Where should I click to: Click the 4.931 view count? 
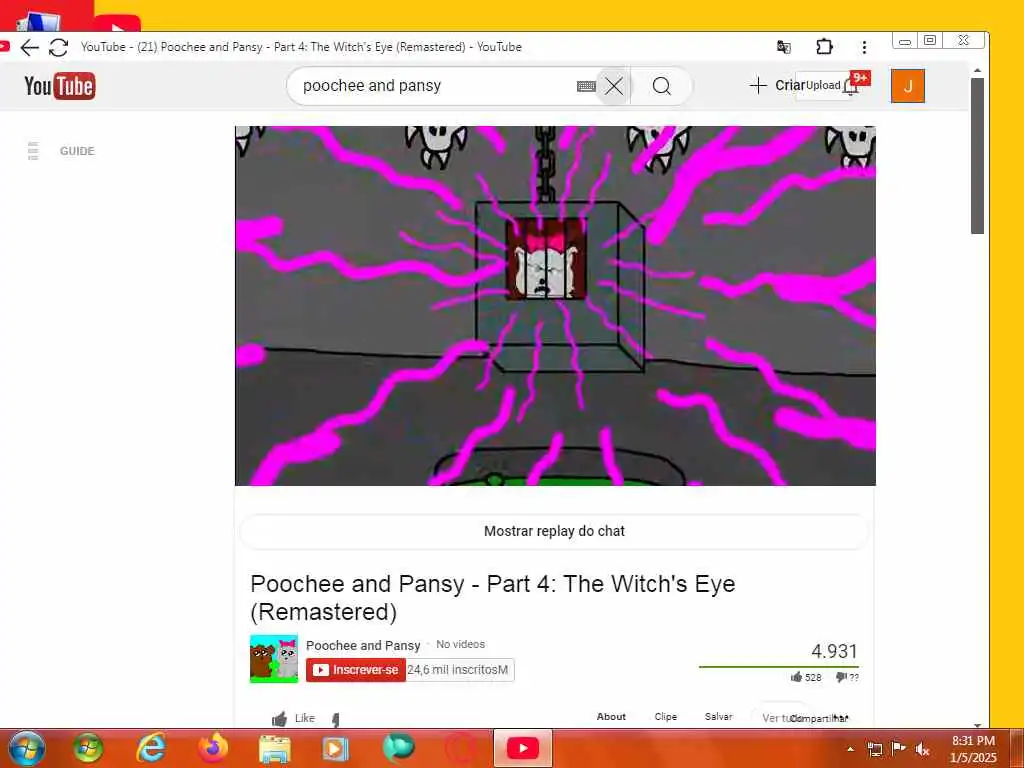click(x=834, y=651)
